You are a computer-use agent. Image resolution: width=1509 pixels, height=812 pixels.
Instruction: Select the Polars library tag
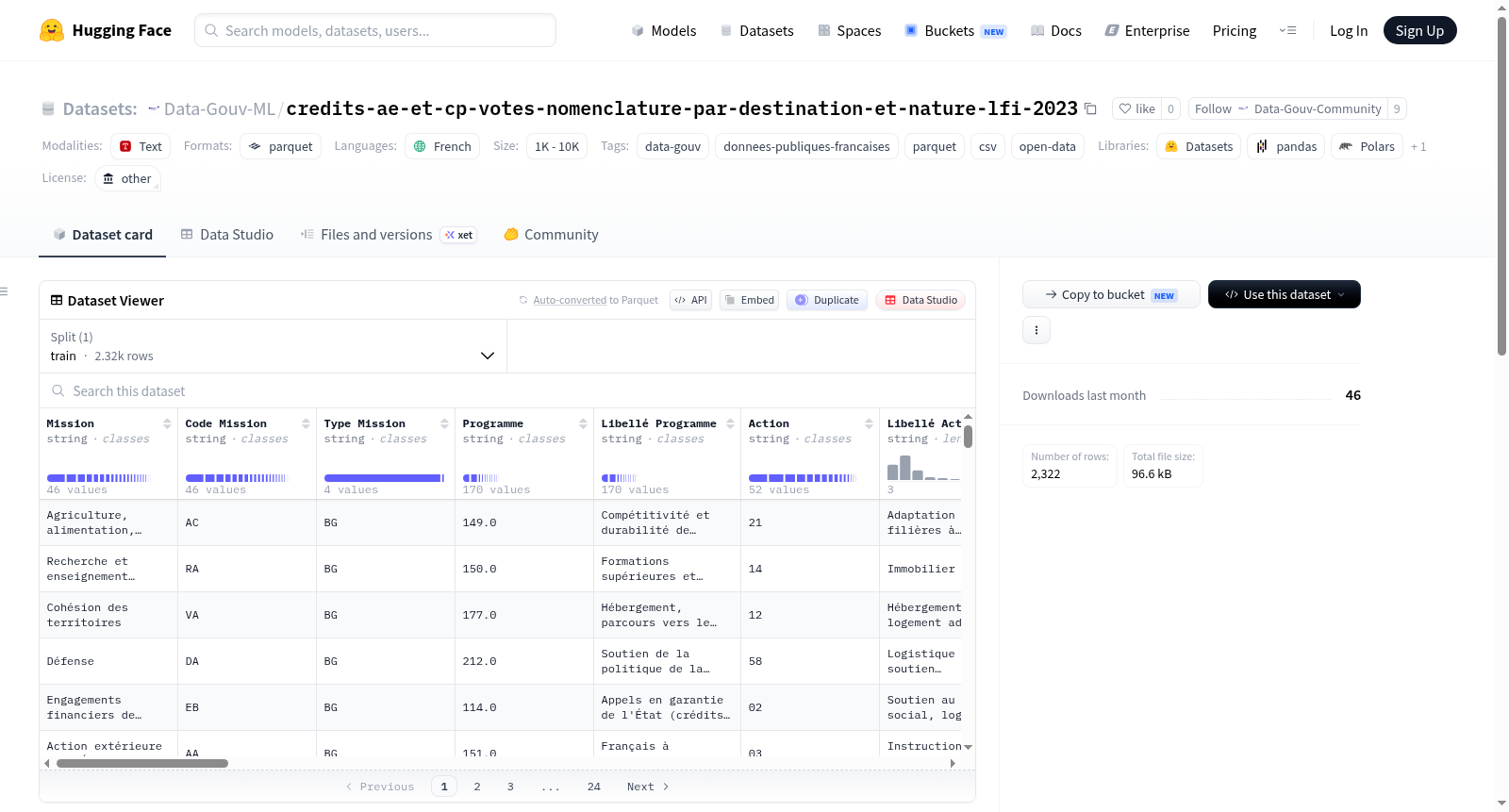point(1367,146)
